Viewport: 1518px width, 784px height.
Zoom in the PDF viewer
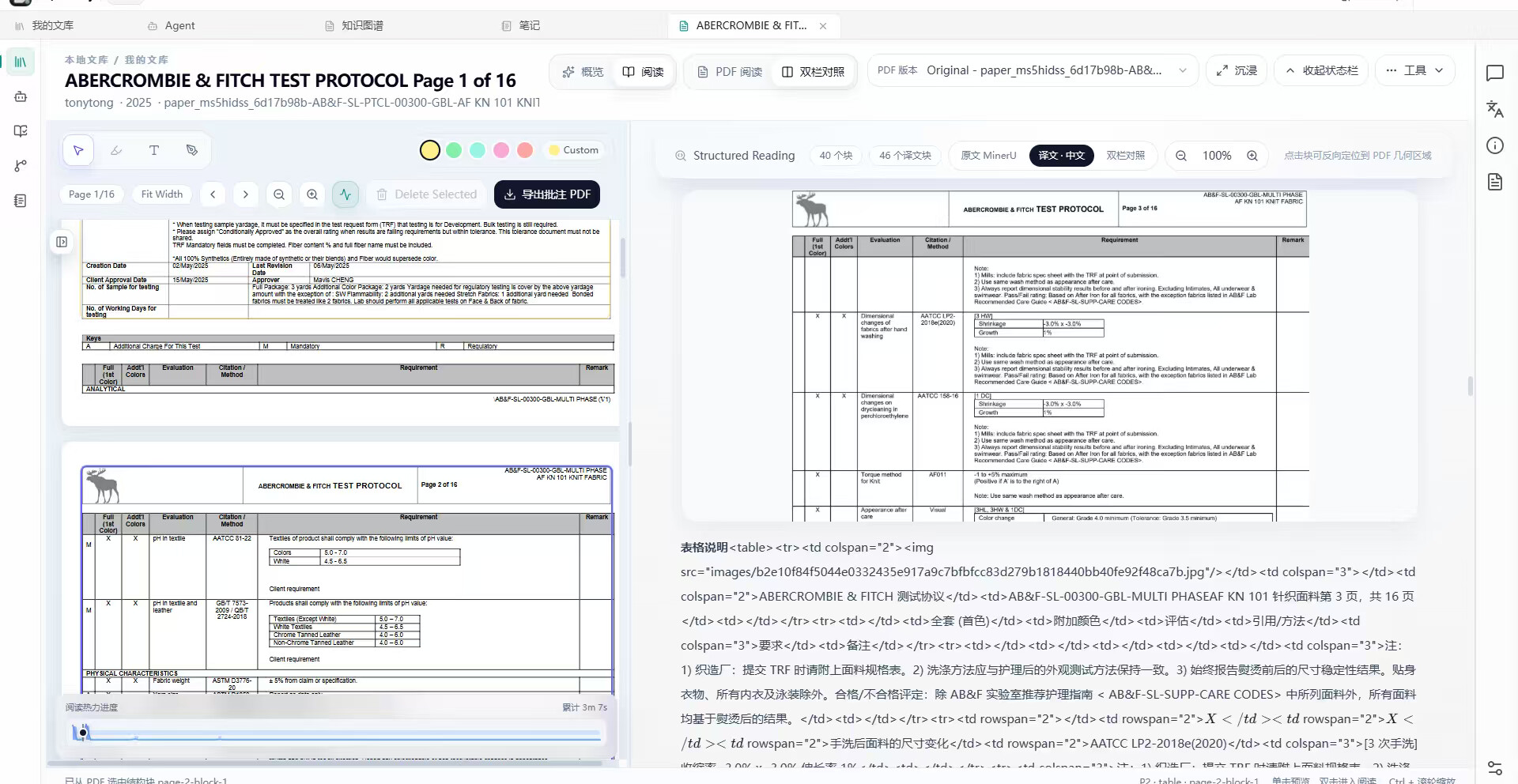312,194
